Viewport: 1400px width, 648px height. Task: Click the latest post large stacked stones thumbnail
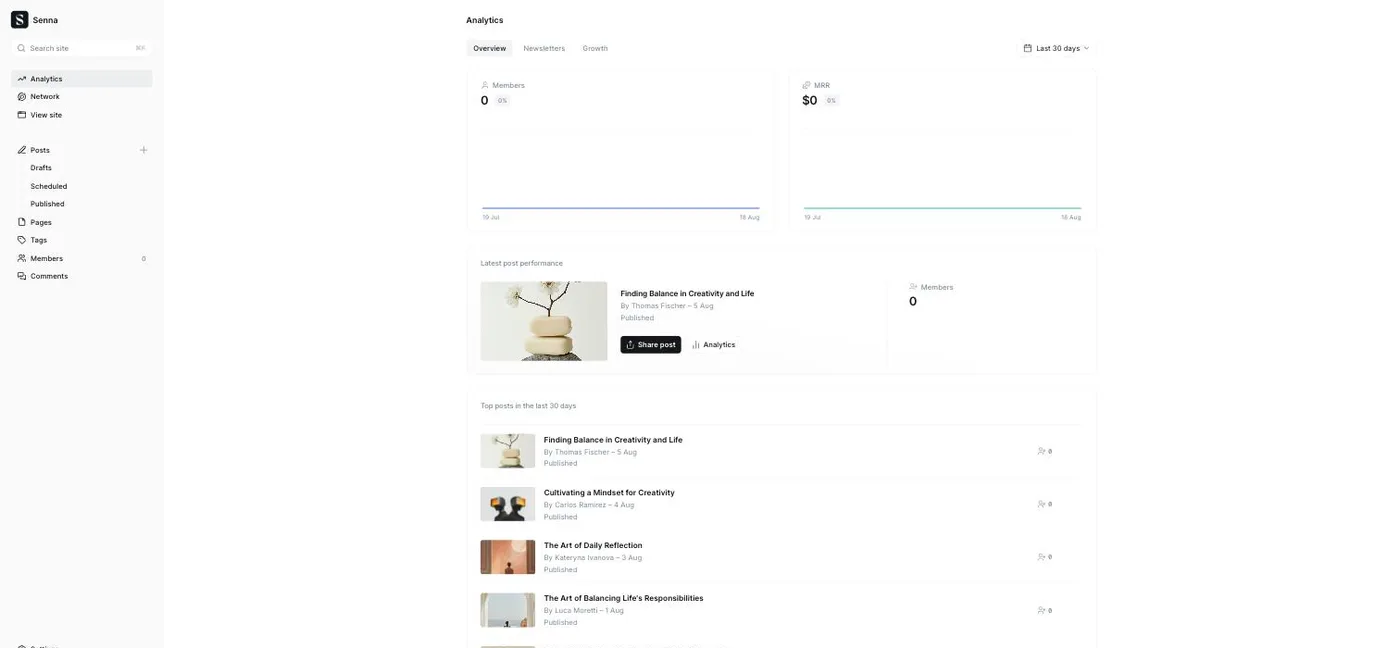point(544,321)
